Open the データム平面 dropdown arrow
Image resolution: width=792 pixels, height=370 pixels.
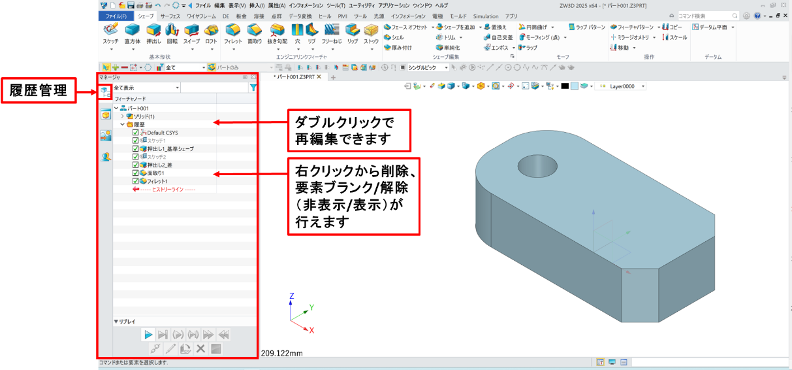pos(732,27)
